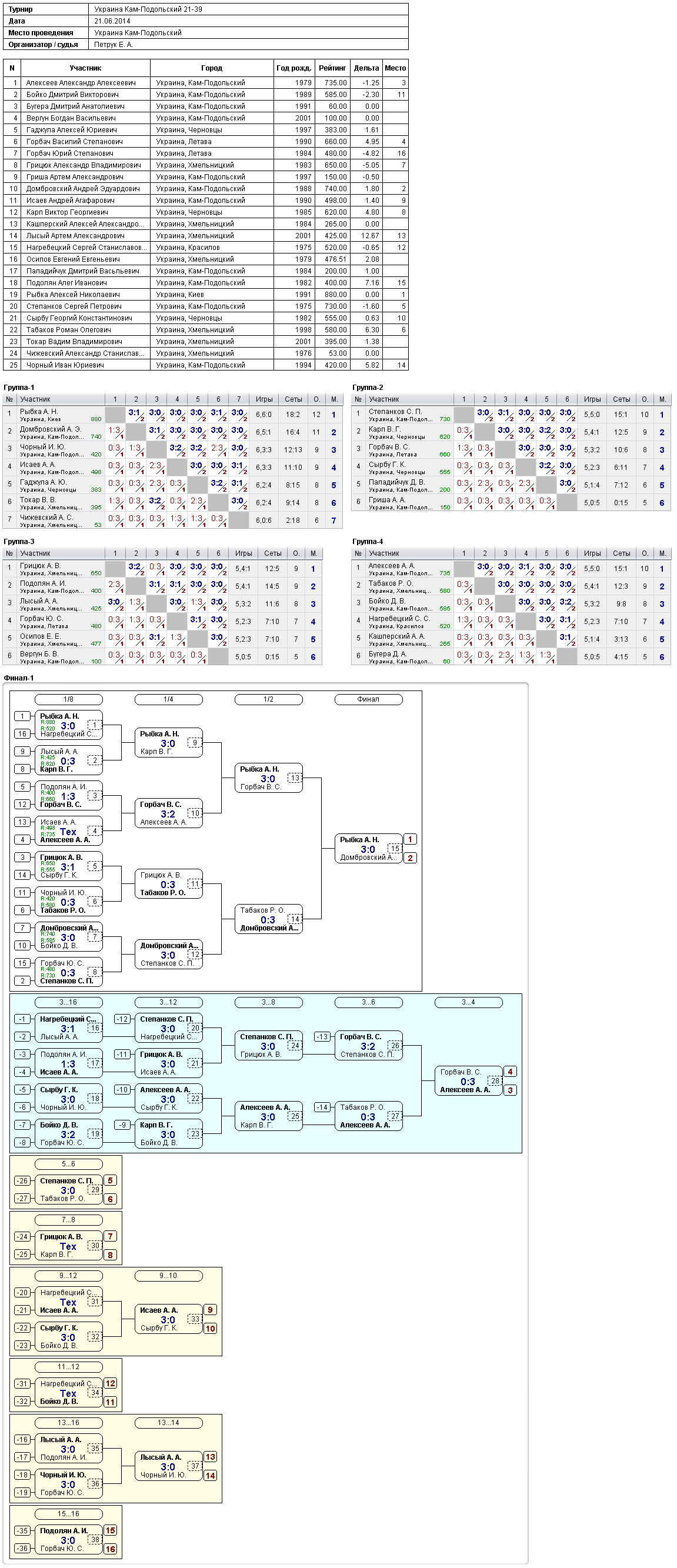The height and width of the screenshot is (1568, 677).
Task: Click the 'Организатор / судья' label
Action: (43, 45)
